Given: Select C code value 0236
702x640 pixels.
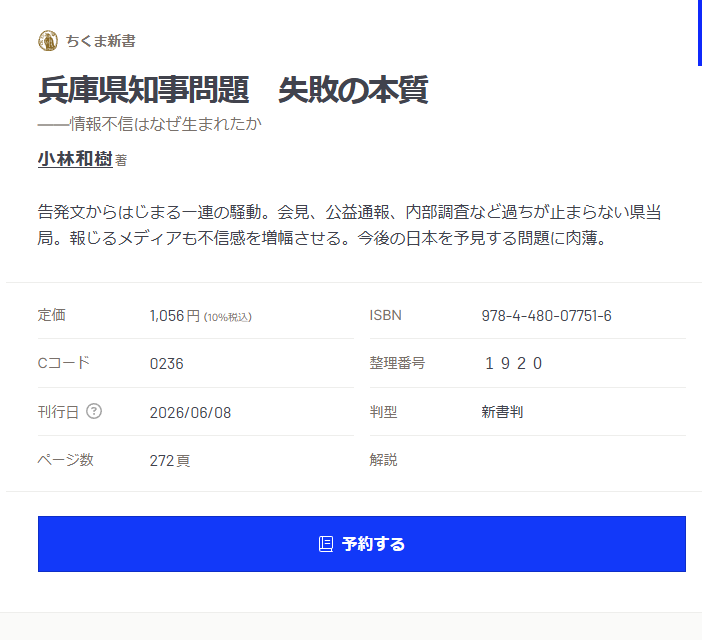Looking at the screenshot, I should 167,363.
